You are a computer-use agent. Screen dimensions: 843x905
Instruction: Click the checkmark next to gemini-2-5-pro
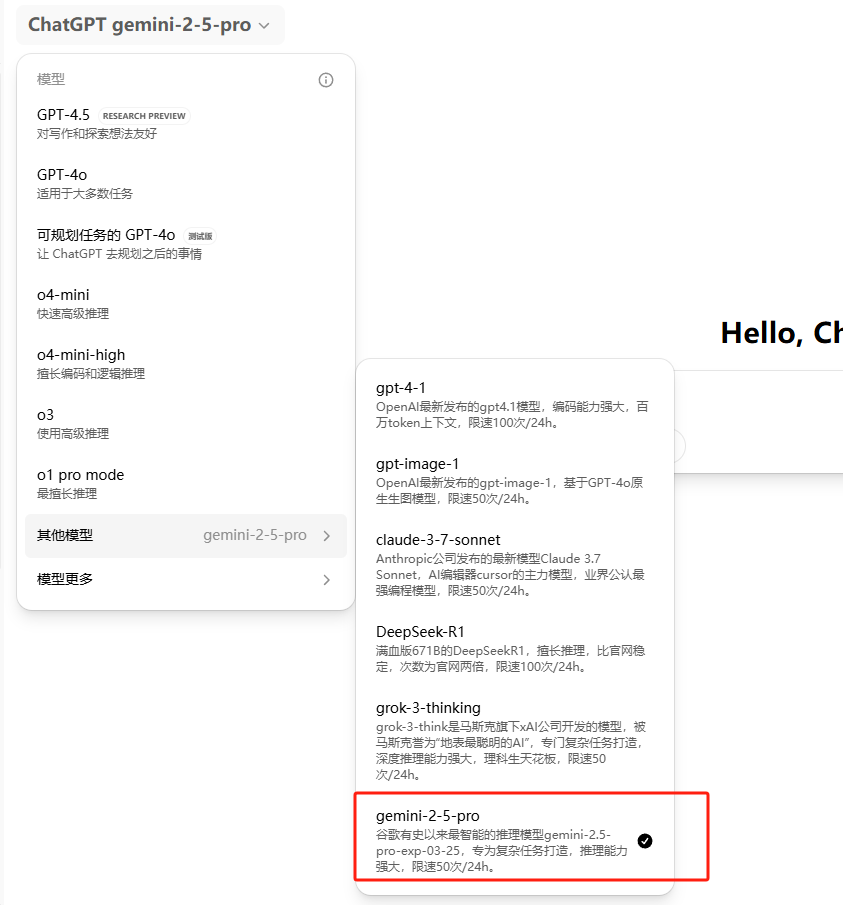pyautogui.click(x=645, y=841)
